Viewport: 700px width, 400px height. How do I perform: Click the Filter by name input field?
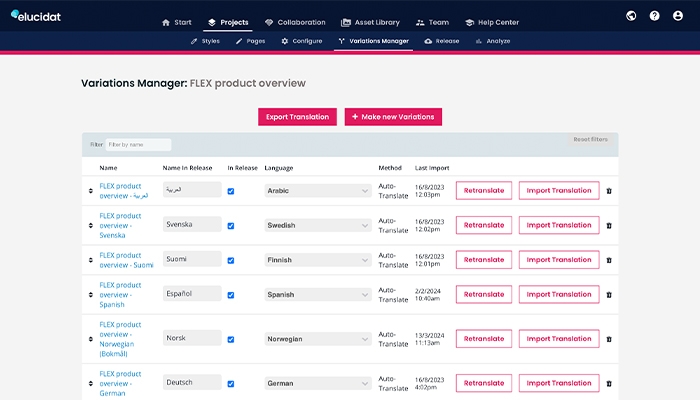pos(138,145)
